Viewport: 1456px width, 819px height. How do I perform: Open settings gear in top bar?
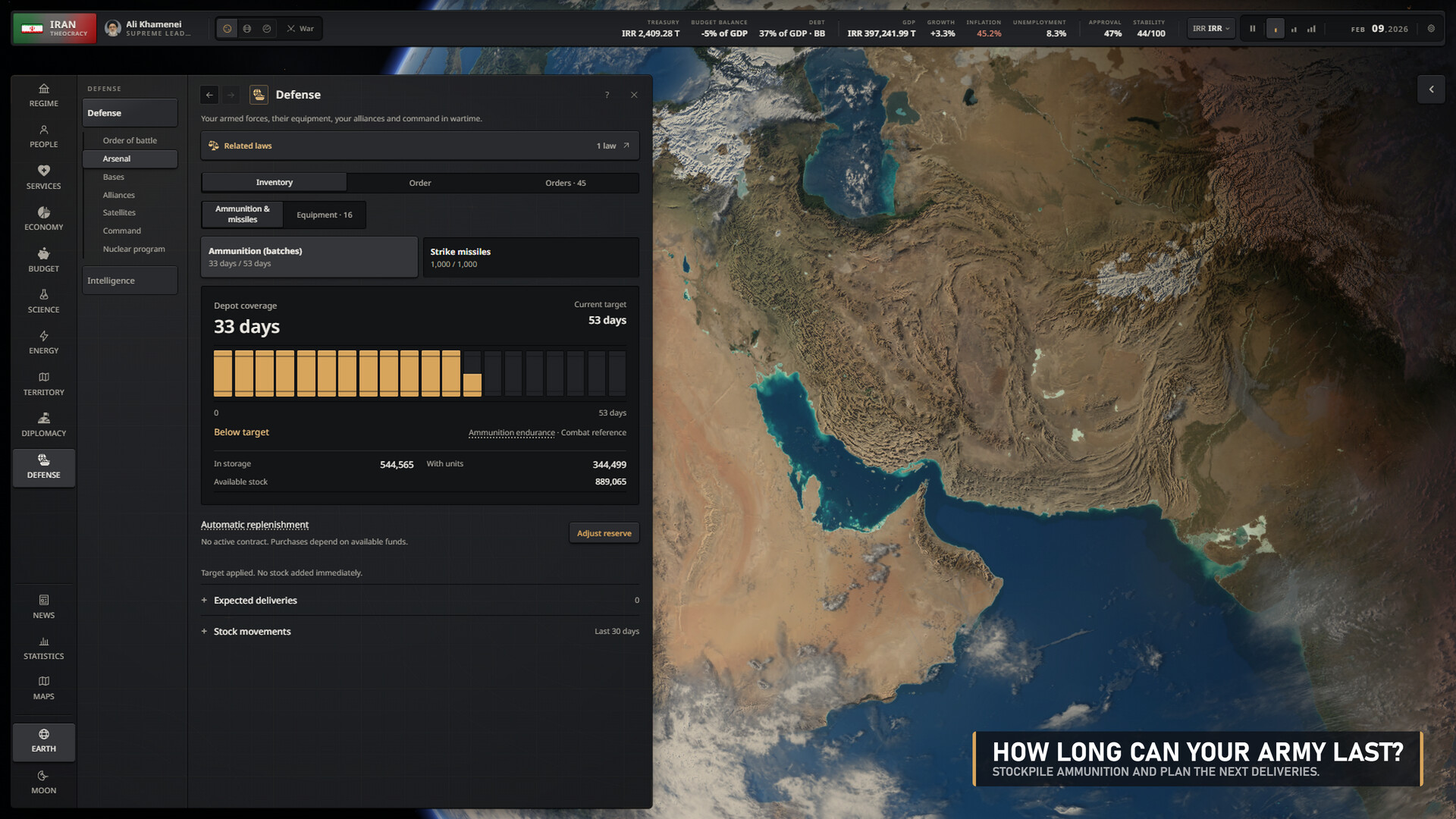click(x=1431, y=29)
